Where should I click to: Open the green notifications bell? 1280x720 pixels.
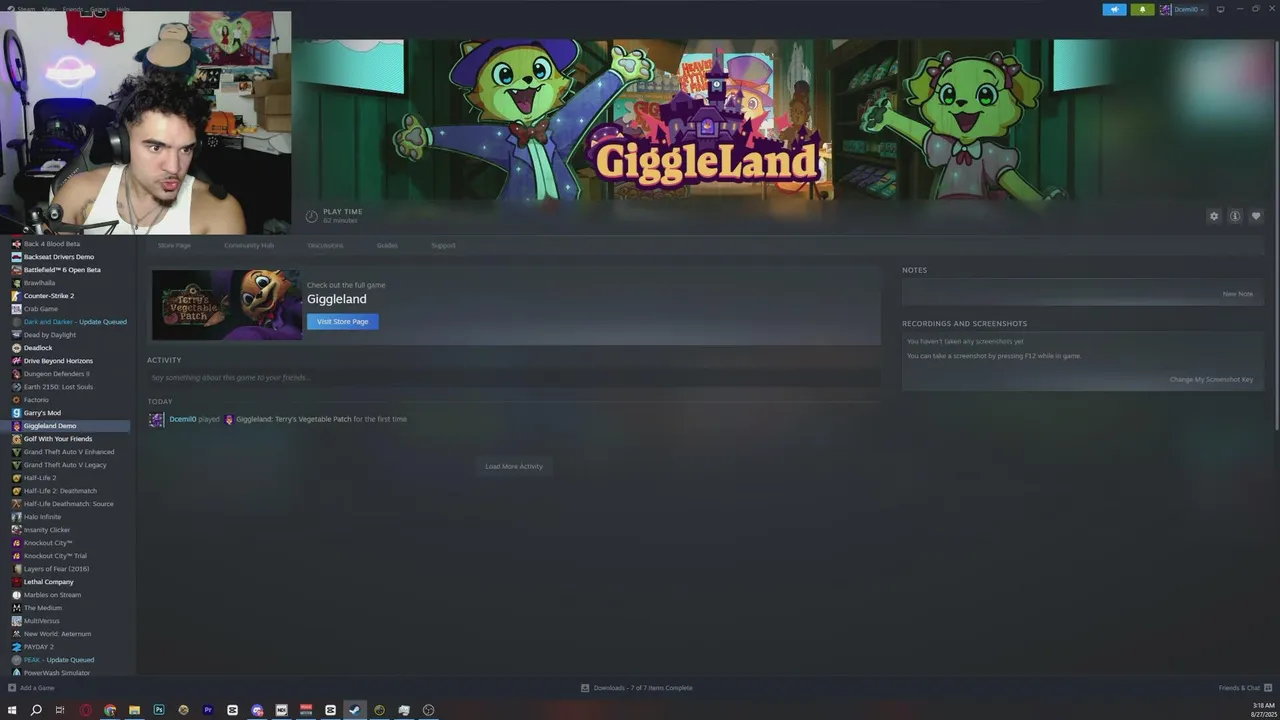[1142, 9]
